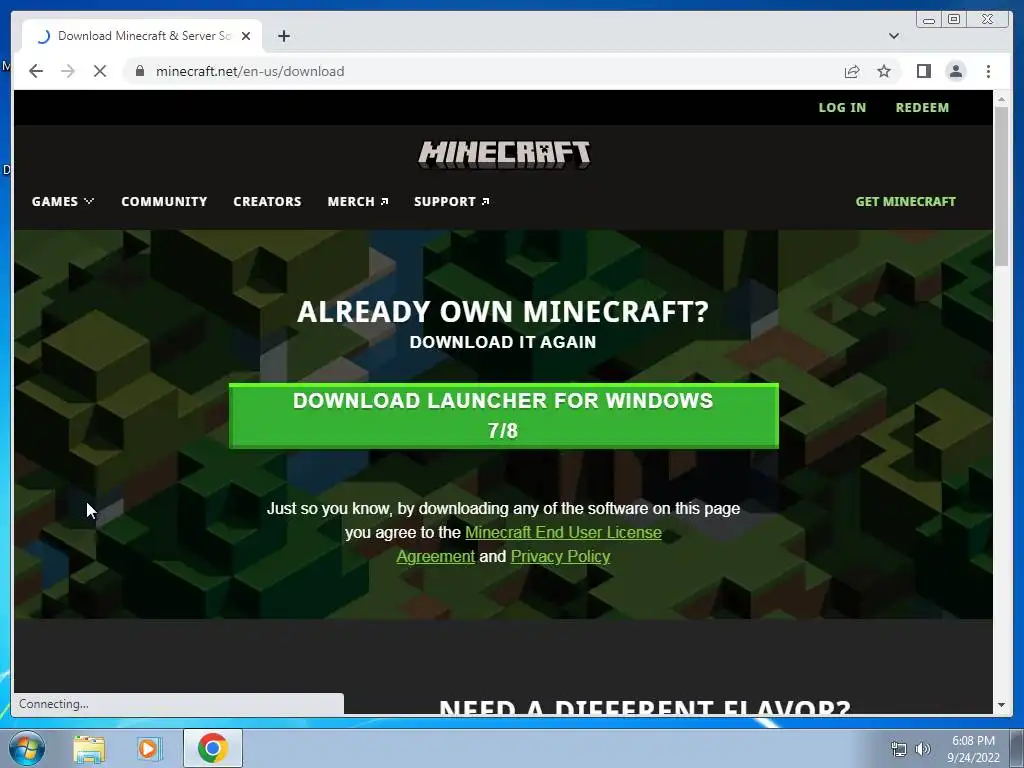
Task: Close the Download Minecraft tab
Action: 246,36
